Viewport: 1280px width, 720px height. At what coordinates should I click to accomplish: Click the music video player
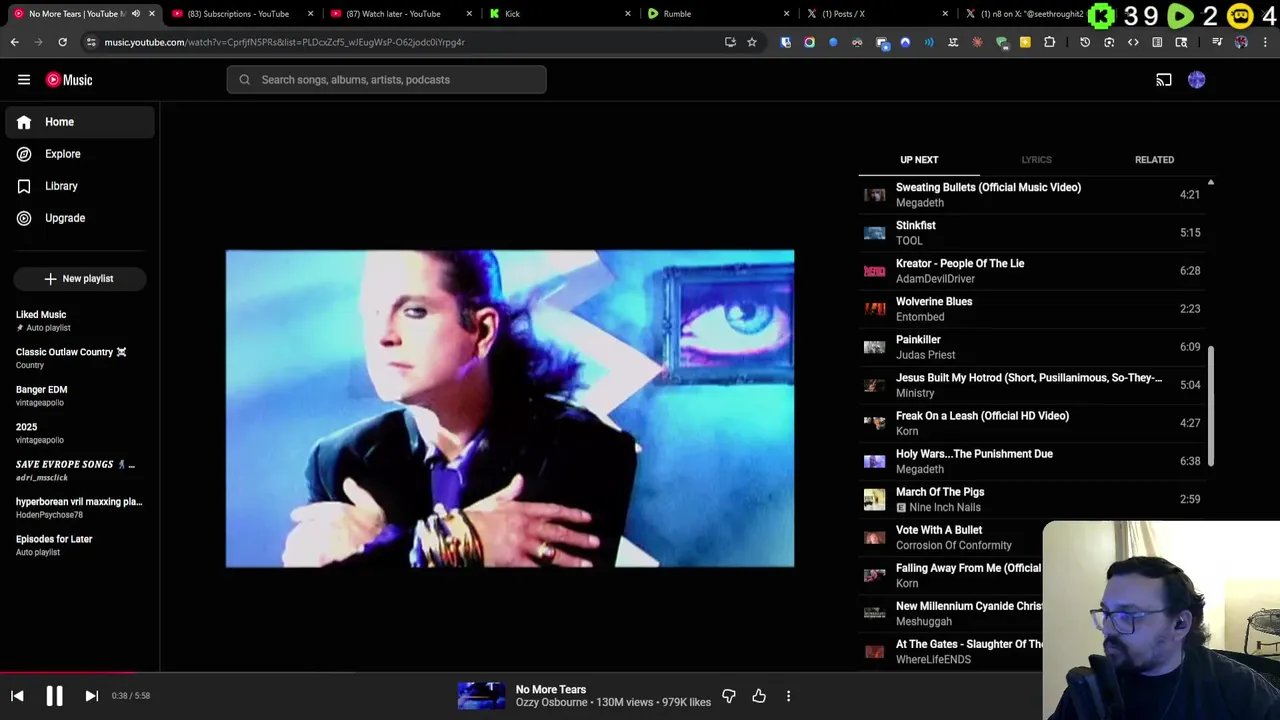point(510,409)
